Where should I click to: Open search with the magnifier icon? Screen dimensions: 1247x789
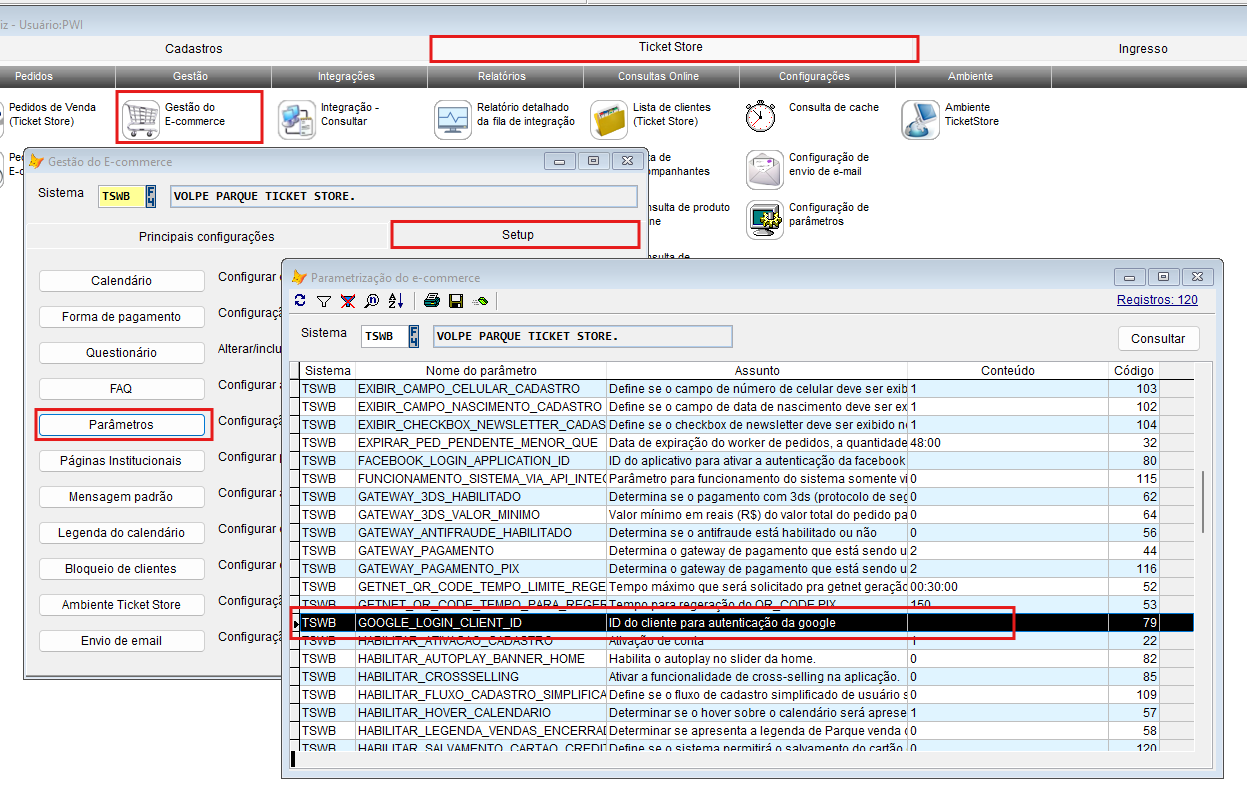tap(372, 300)
